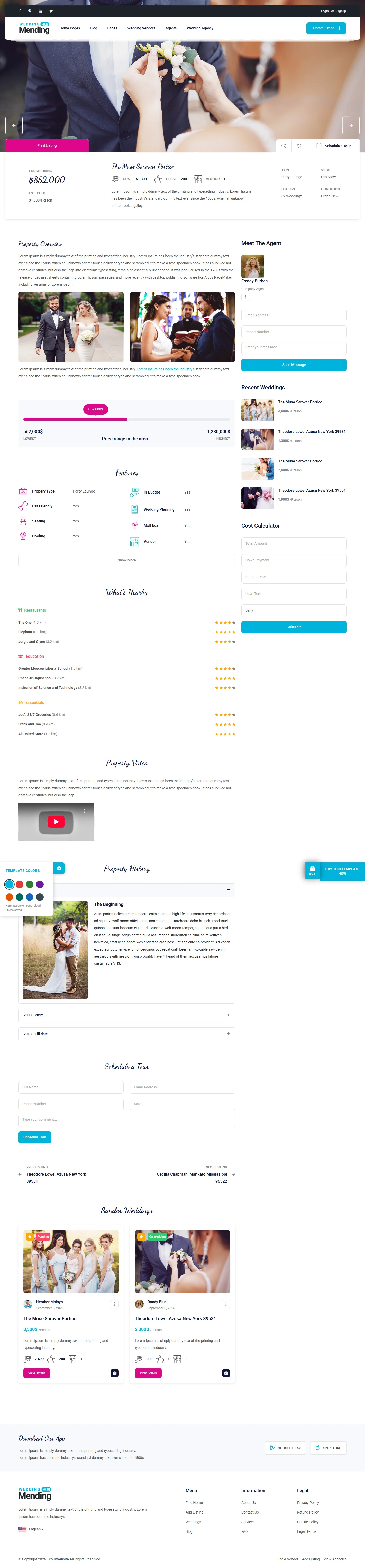Click the Submit Listing button
Screen dimensions: 365x1568
(326, 28)
